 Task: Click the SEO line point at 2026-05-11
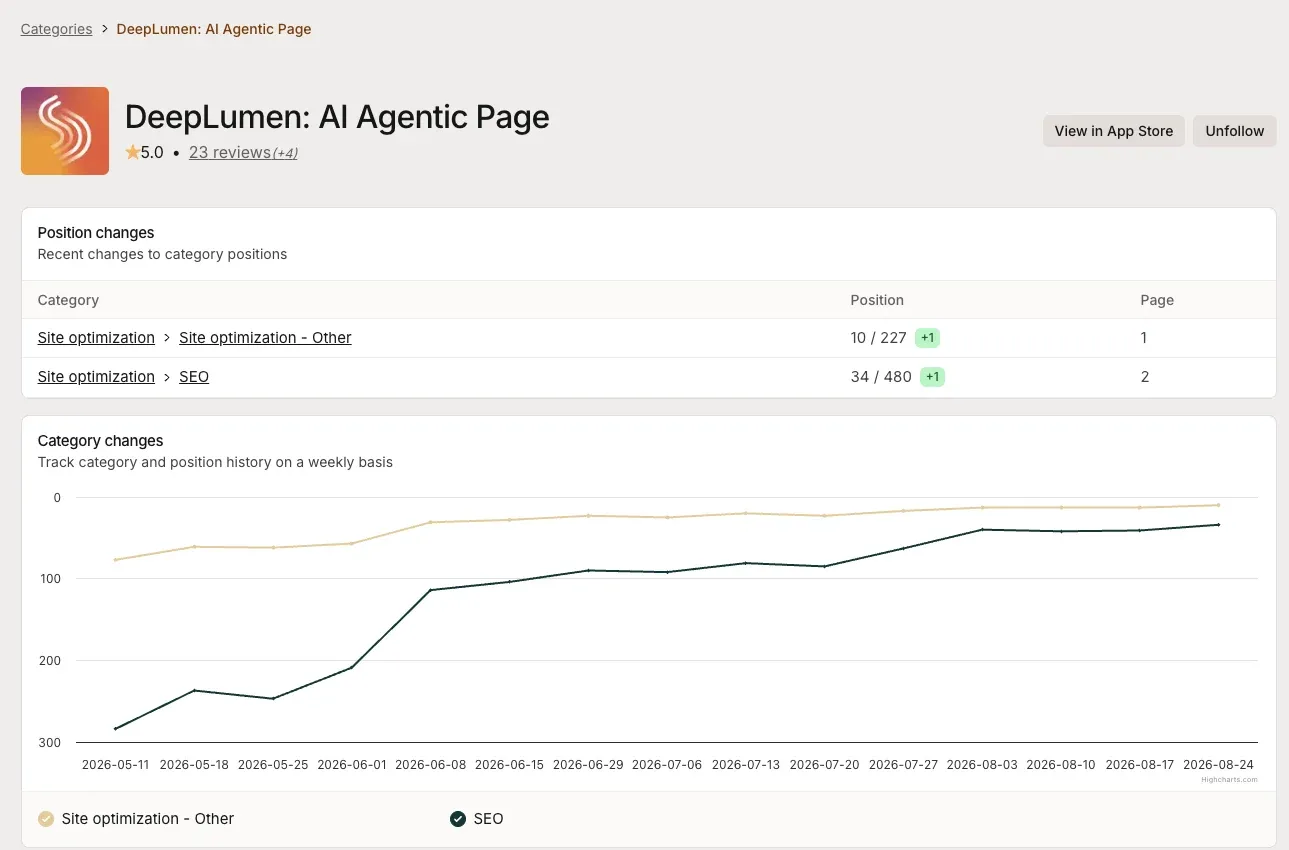click(115, 729)
